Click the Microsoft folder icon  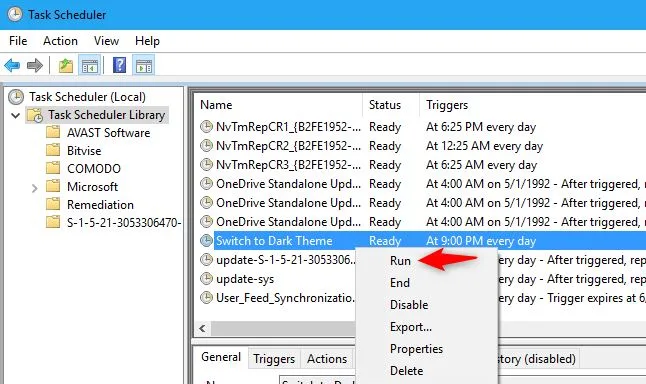pos(53,186)
